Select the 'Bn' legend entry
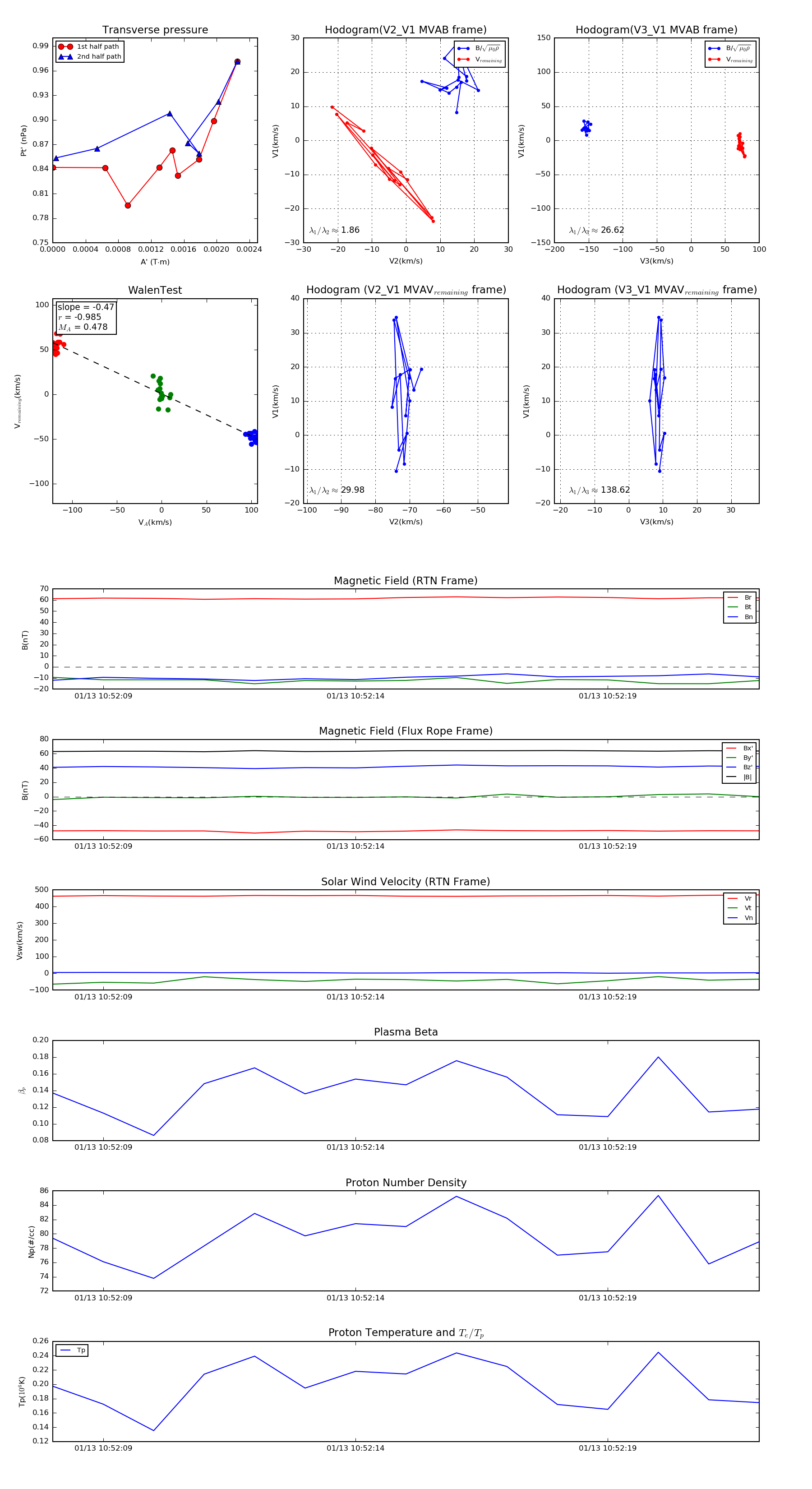The height and width of the screenshot is (1489, 812). (740, 617)
